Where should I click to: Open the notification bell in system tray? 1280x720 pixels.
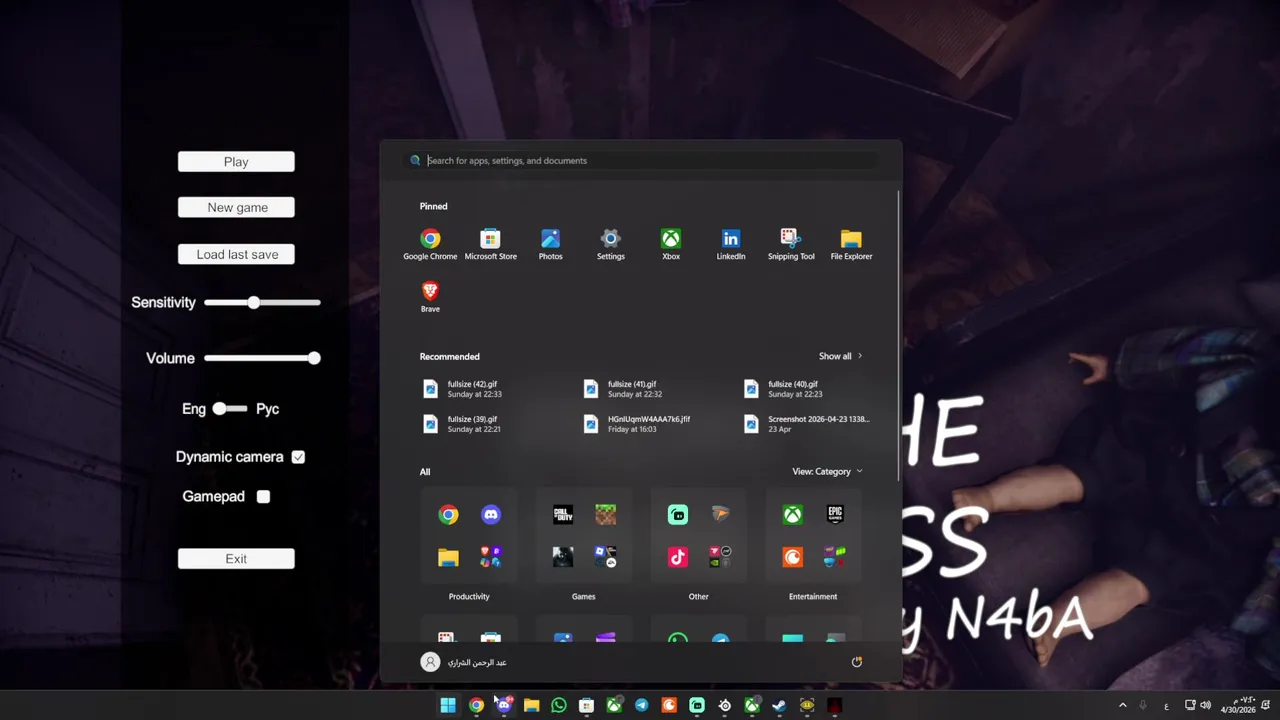pyautogui.click(x=1266, y=705)
